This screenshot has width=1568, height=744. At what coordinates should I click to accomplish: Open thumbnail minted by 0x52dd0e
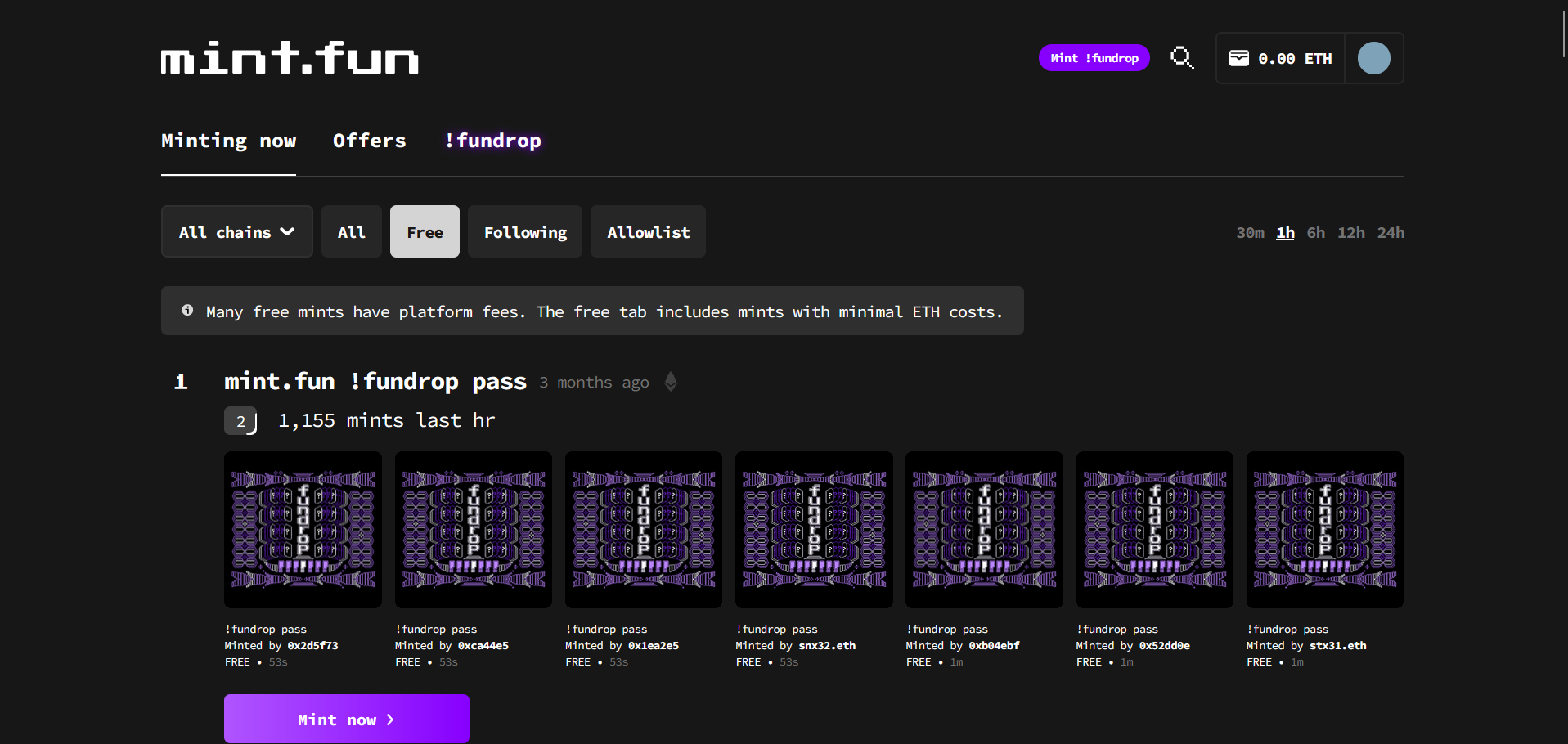(x=1155, y=530)
